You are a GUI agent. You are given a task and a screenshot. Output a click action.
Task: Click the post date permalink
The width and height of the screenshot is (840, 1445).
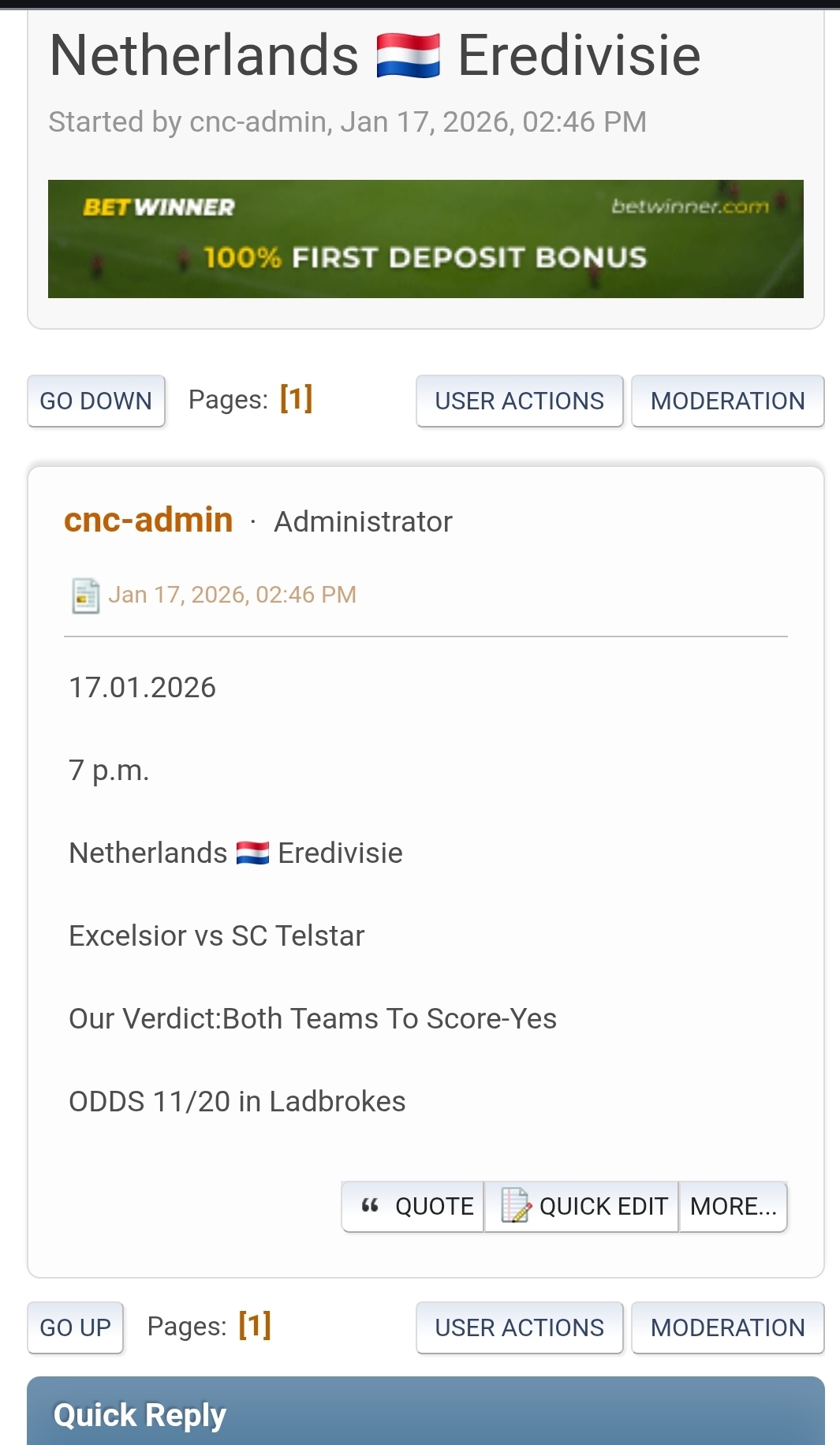[x=232, y=595]
